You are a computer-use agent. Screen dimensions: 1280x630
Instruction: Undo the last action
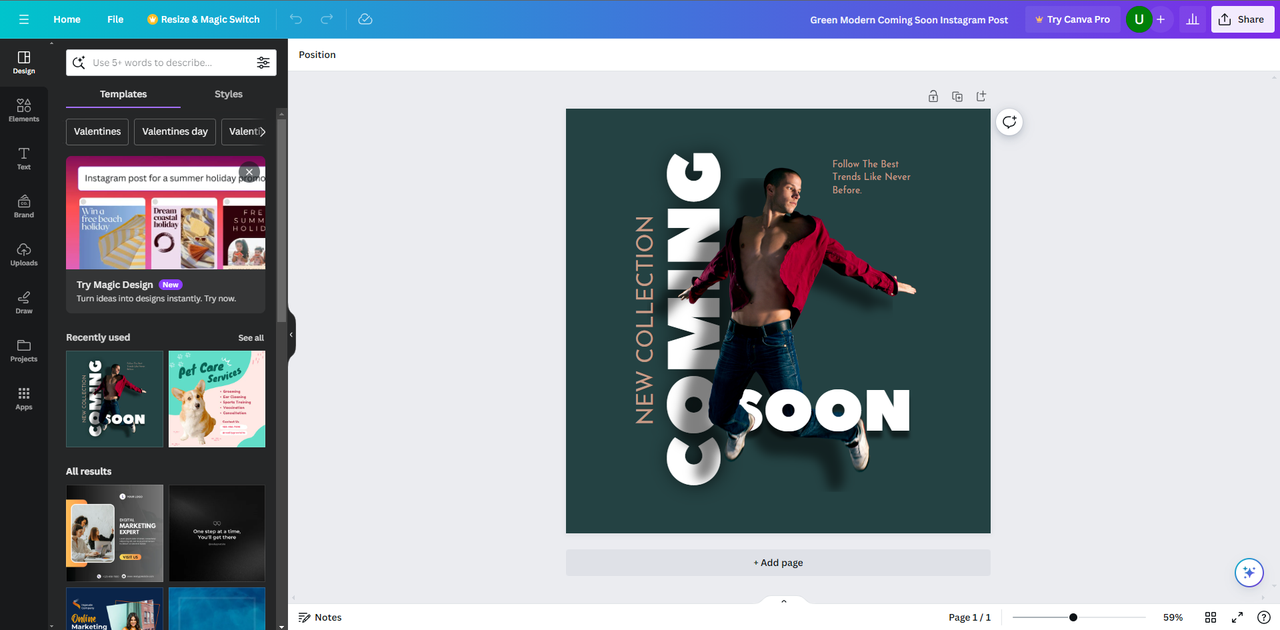point(295,19)
